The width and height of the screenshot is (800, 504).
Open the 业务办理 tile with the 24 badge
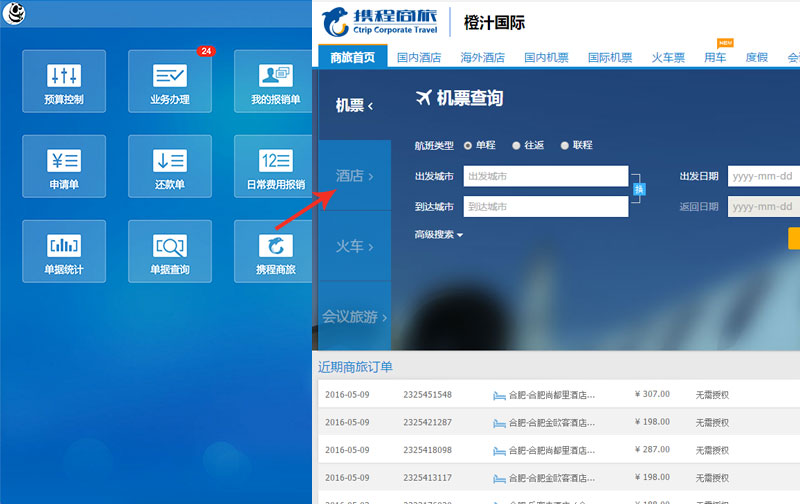click(x=170, y=81)
